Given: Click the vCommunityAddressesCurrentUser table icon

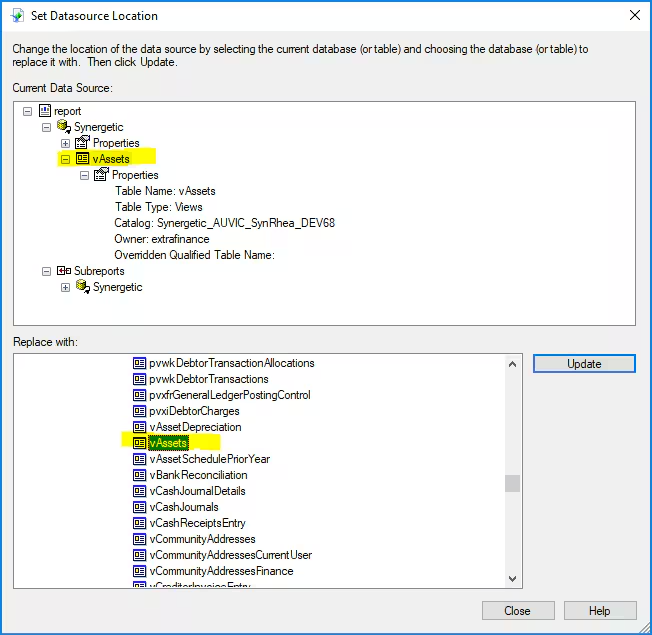Looking at the screenshot, I should (139, 555).
